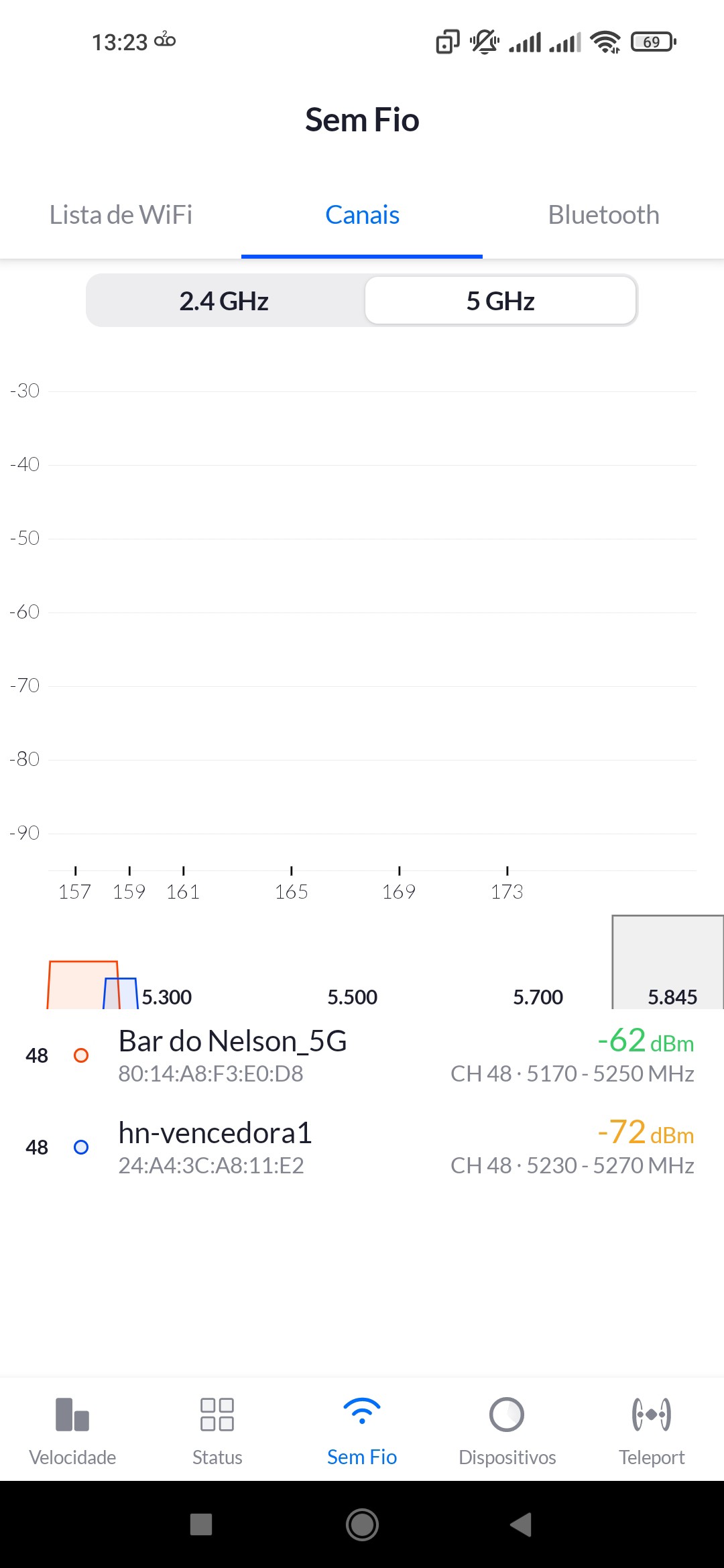Tap blue circle marker for hn-vencedora1
This screenshot has height=1568, width=724.
[x=81, y=1147]
